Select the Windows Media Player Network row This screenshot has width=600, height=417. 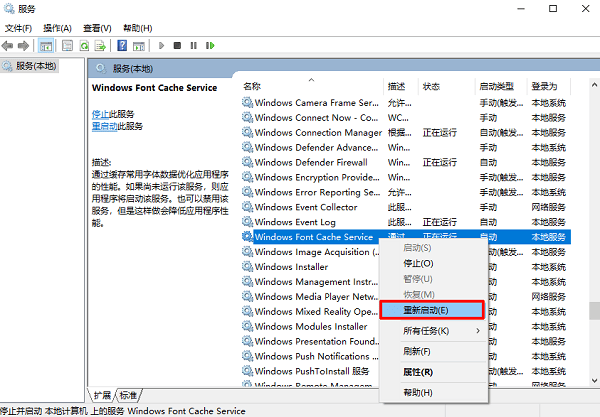point(310,296)
